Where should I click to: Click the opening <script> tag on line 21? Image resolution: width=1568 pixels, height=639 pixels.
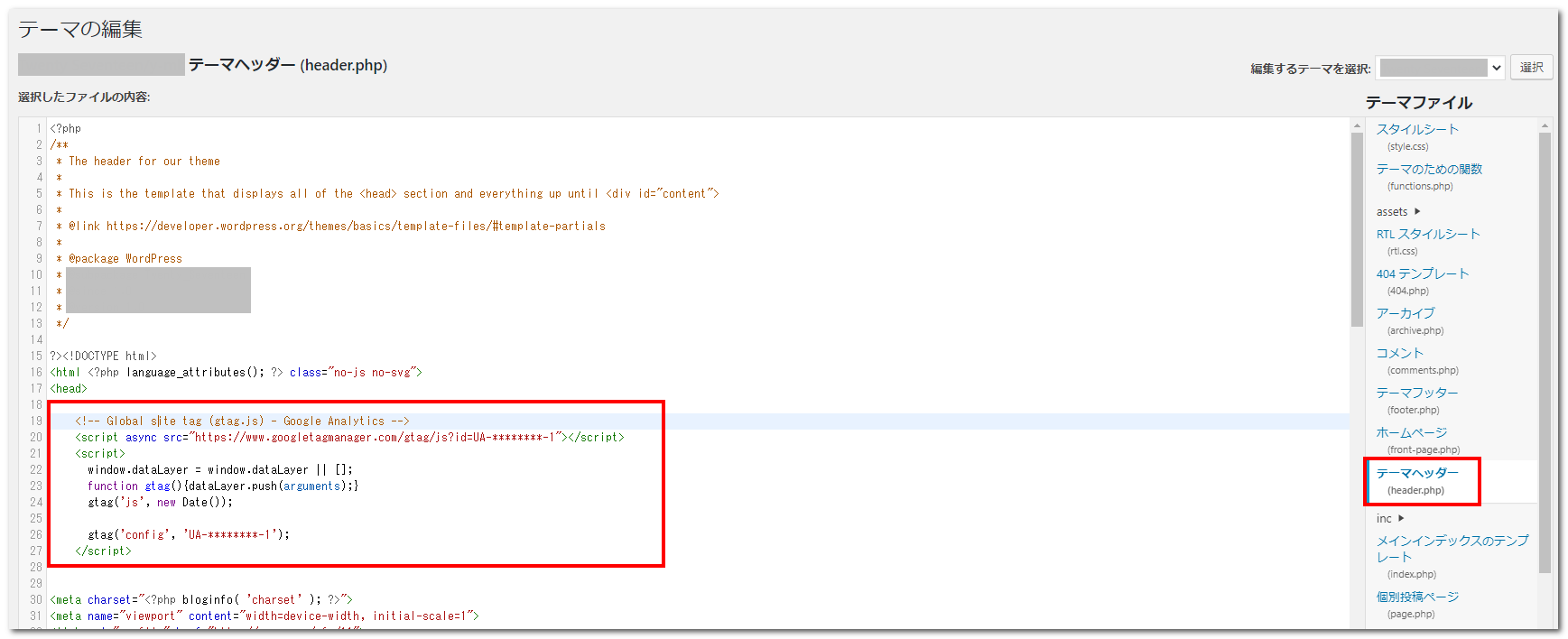click(x=100, y=454)
